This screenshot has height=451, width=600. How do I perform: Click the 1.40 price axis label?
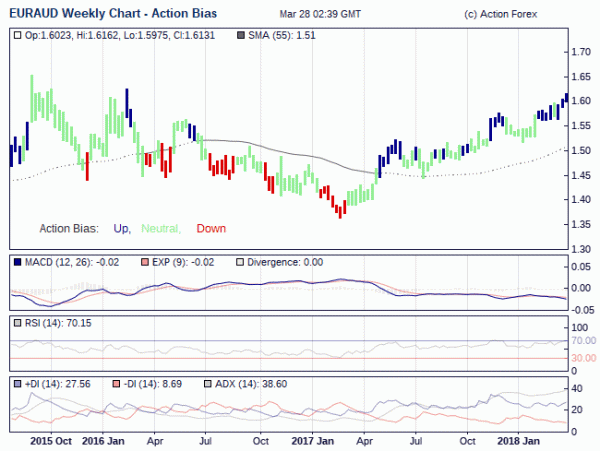581,199
